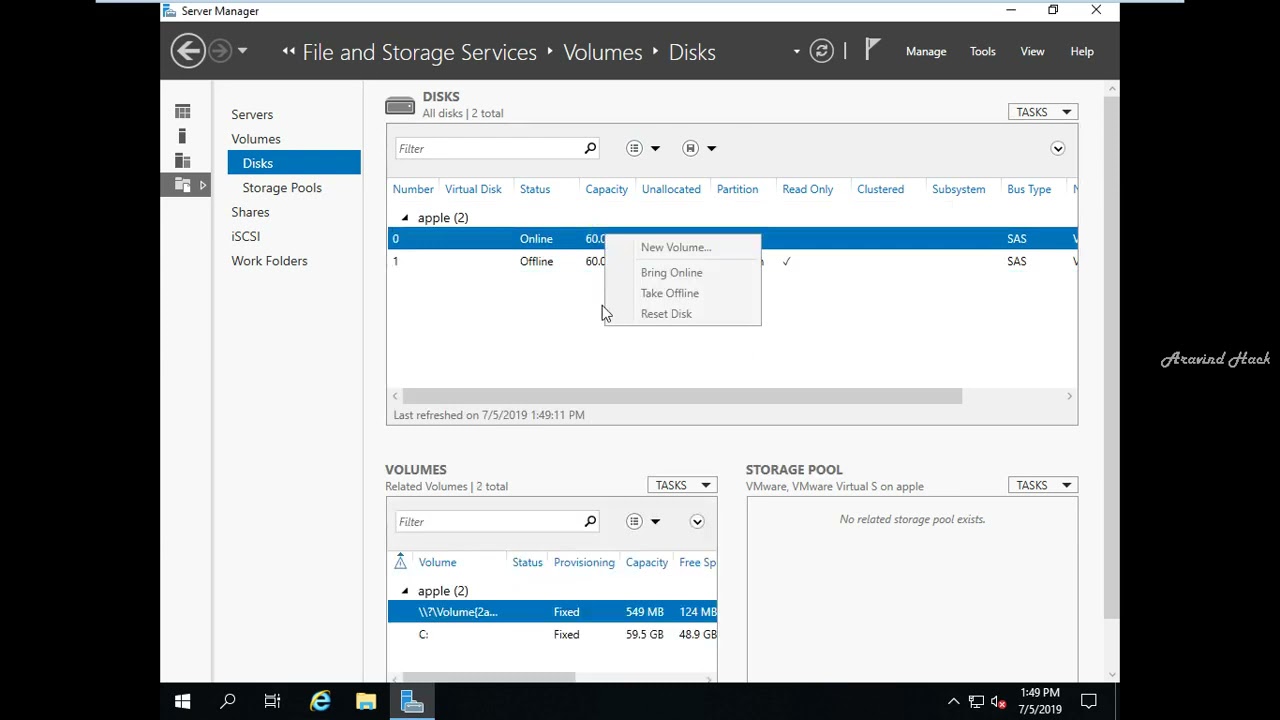Click the warning sort column icon in Volumes
This screenshot has width=1280, height=720.
point(400,562)
